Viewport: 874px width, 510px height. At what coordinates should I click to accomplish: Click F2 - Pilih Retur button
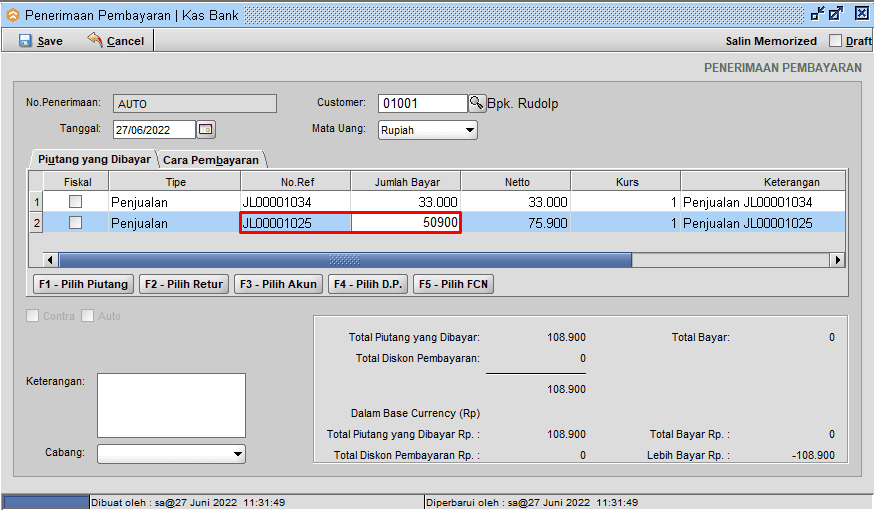(x=184, y=284)
